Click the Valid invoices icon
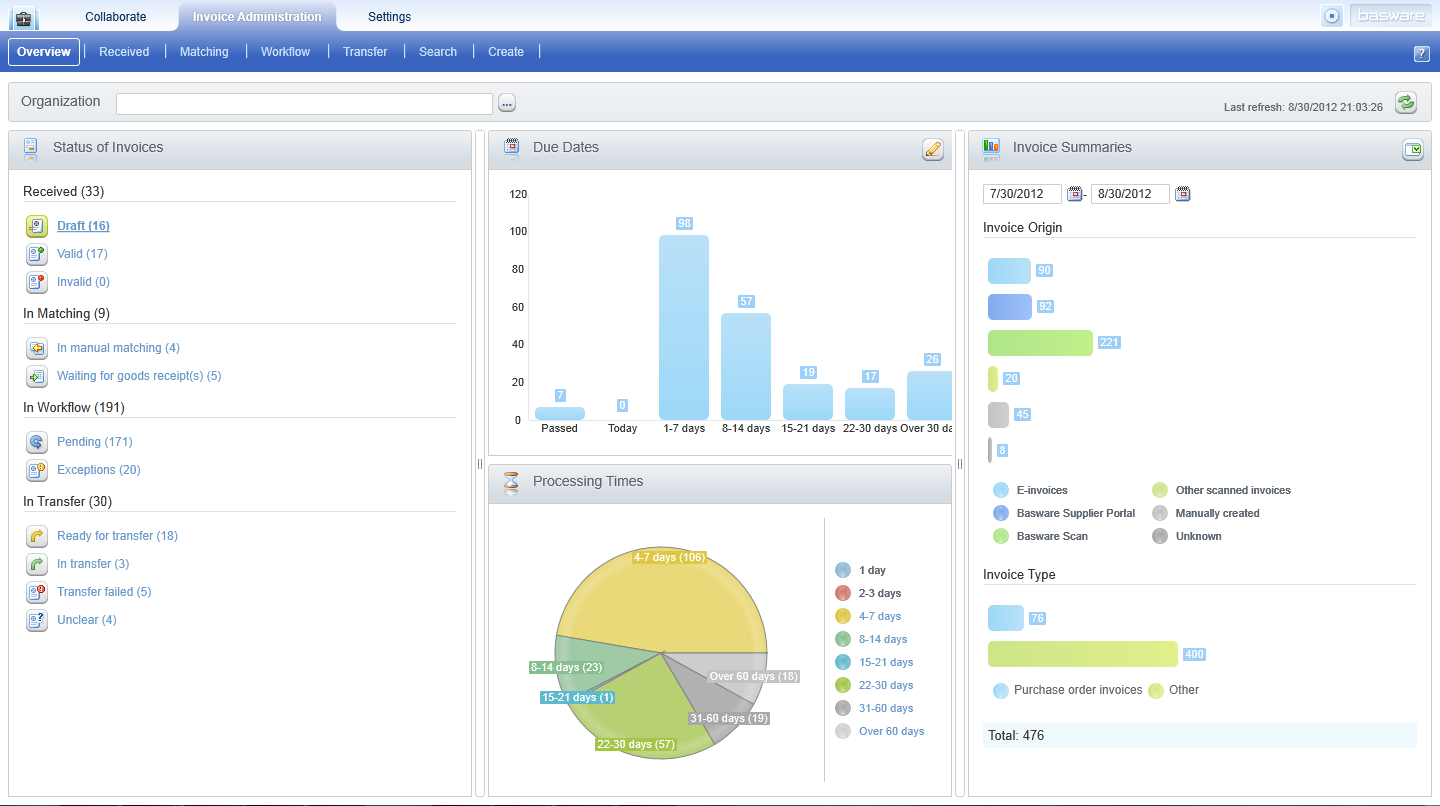 (x=37, y=254)
